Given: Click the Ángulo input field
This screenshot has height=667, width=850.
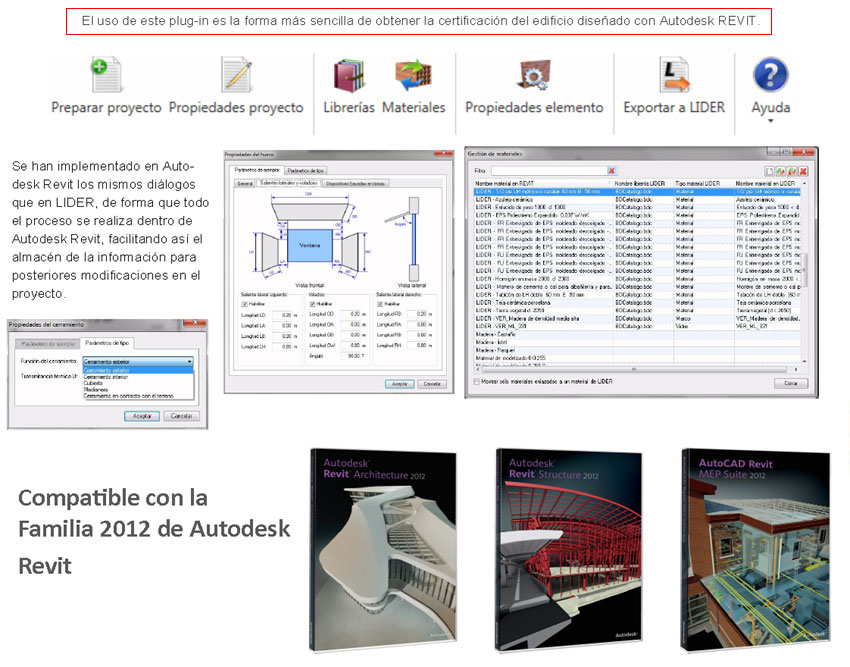Looking at the screenshot, I should [352, 356].
